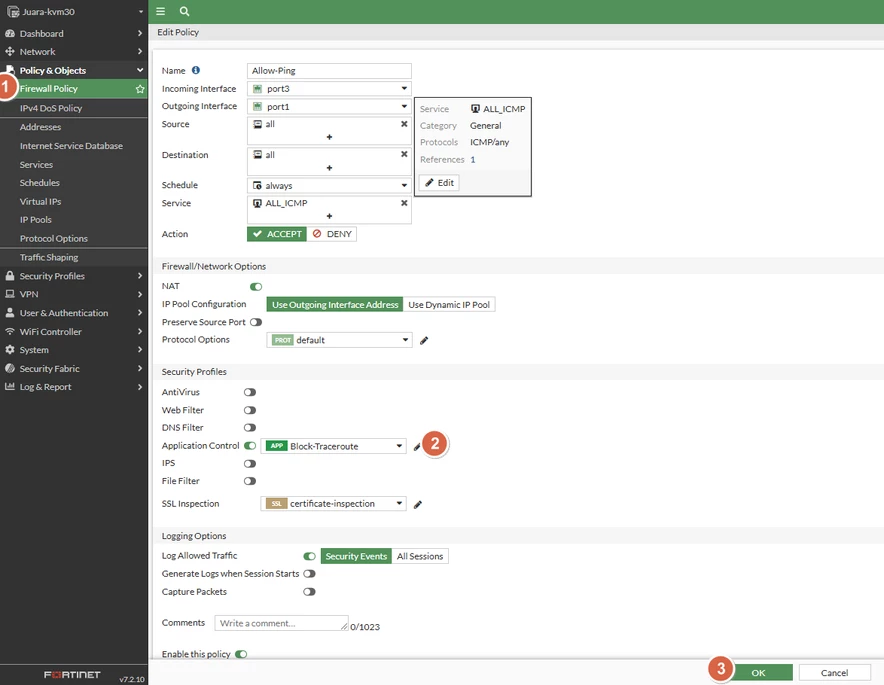Open SSL Inspection certificate-inspection dropdown
Viewport: 884px width, 685px height.
click(333, 503)
